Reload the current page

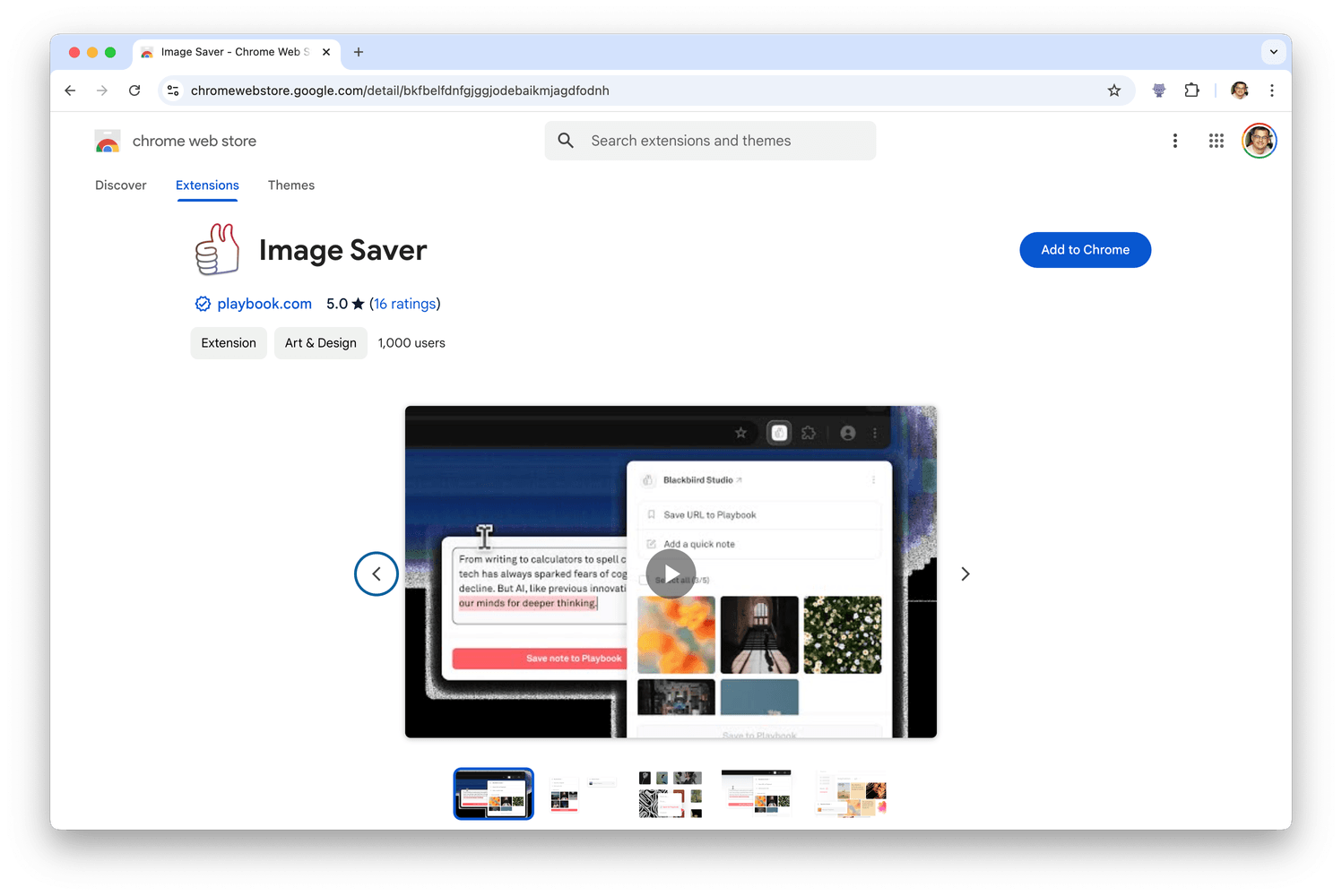[x=134, y=90]
